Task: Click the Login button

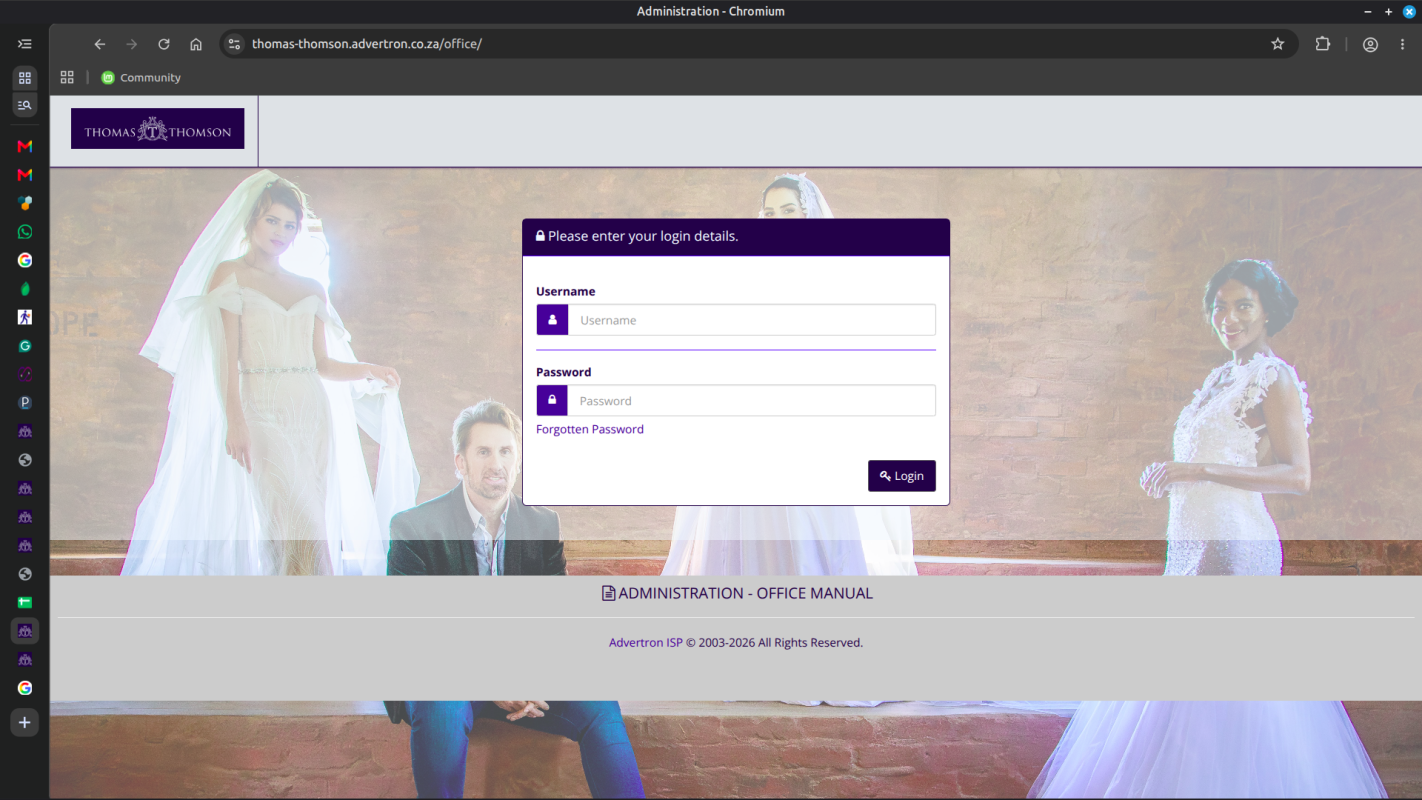Action: click(902, 476)
